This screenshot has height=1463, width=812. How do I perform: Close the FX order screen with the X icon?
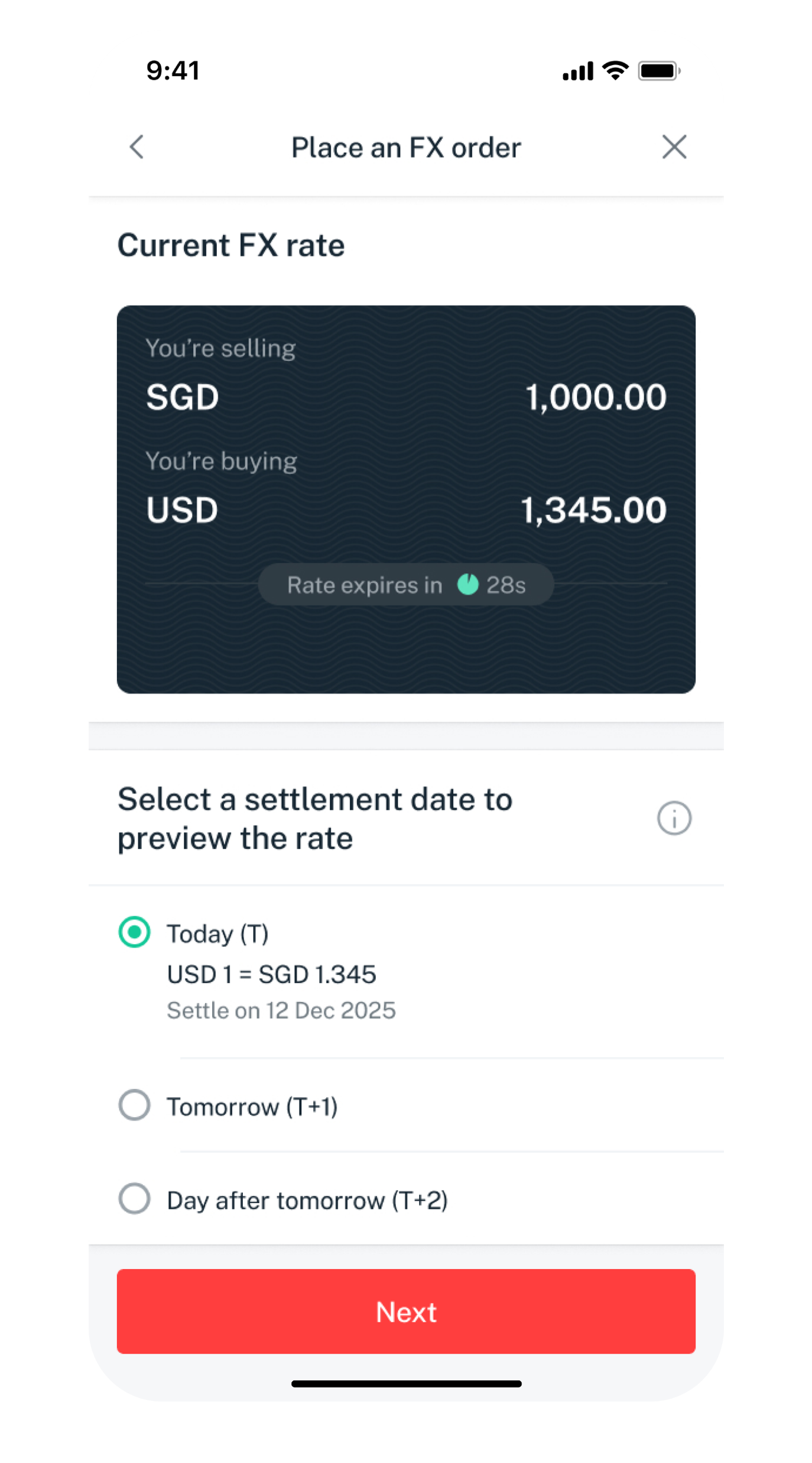674,147
